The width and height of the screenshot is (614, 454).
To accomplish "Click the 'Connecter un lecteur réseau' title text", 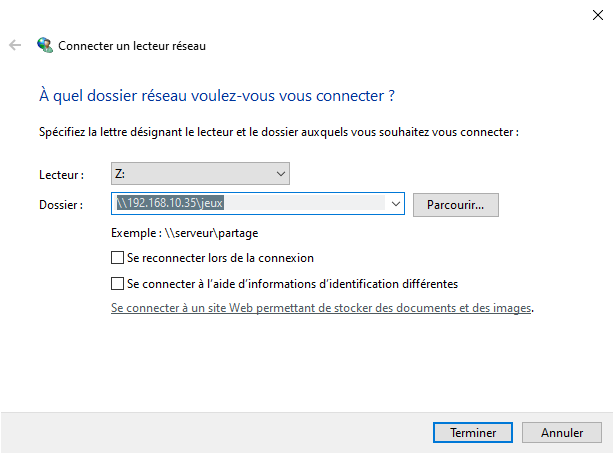I will [132, 46].
